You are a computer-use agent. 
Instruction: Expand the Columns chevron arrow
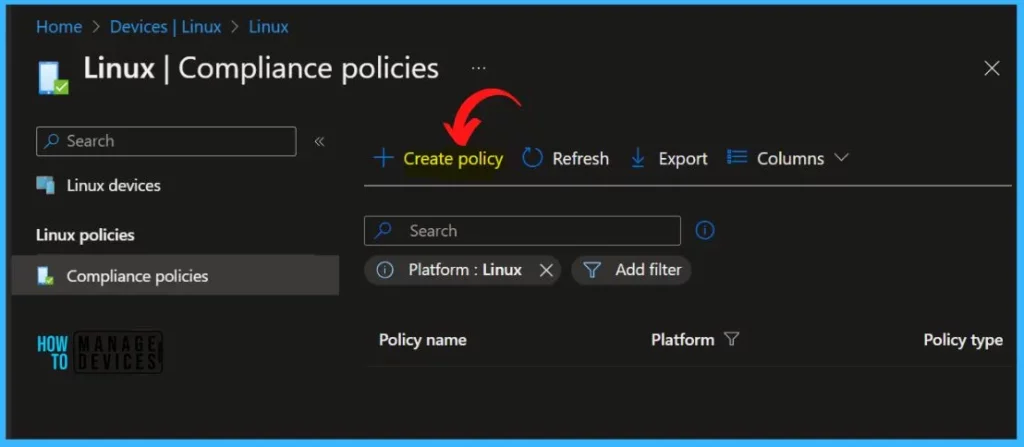841,157
